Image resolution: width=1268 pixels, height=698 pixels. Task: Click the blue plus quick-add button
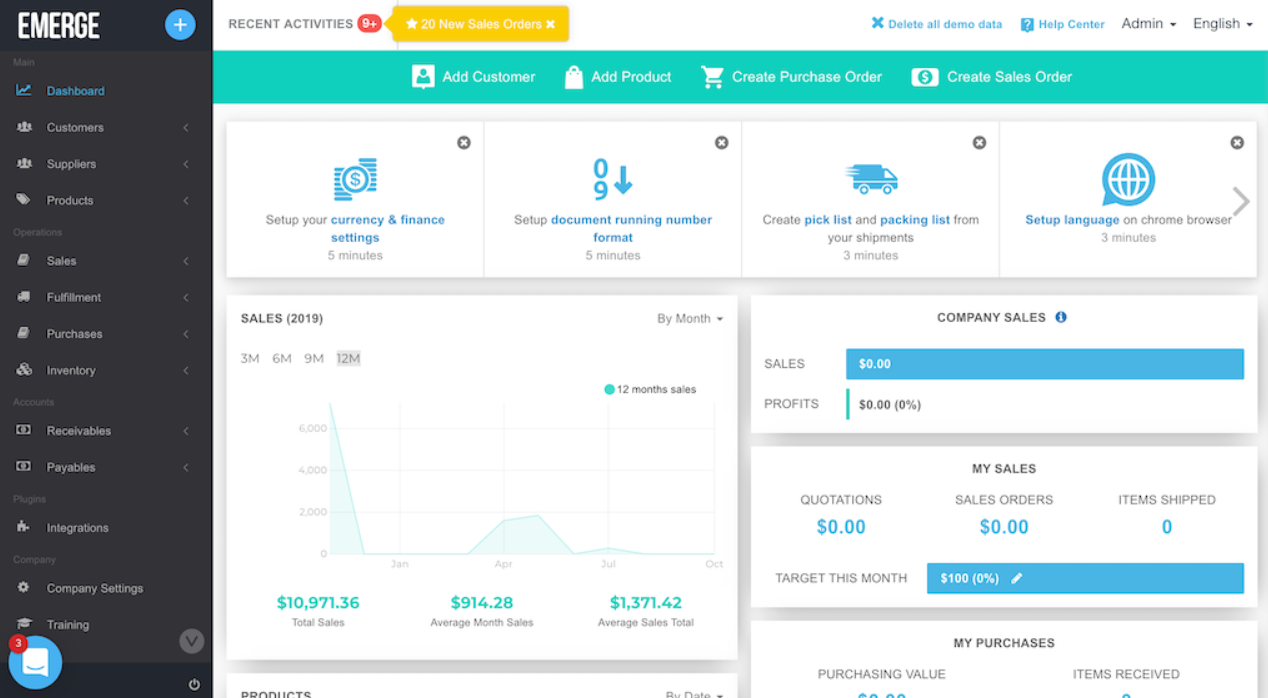coord(180,24)
